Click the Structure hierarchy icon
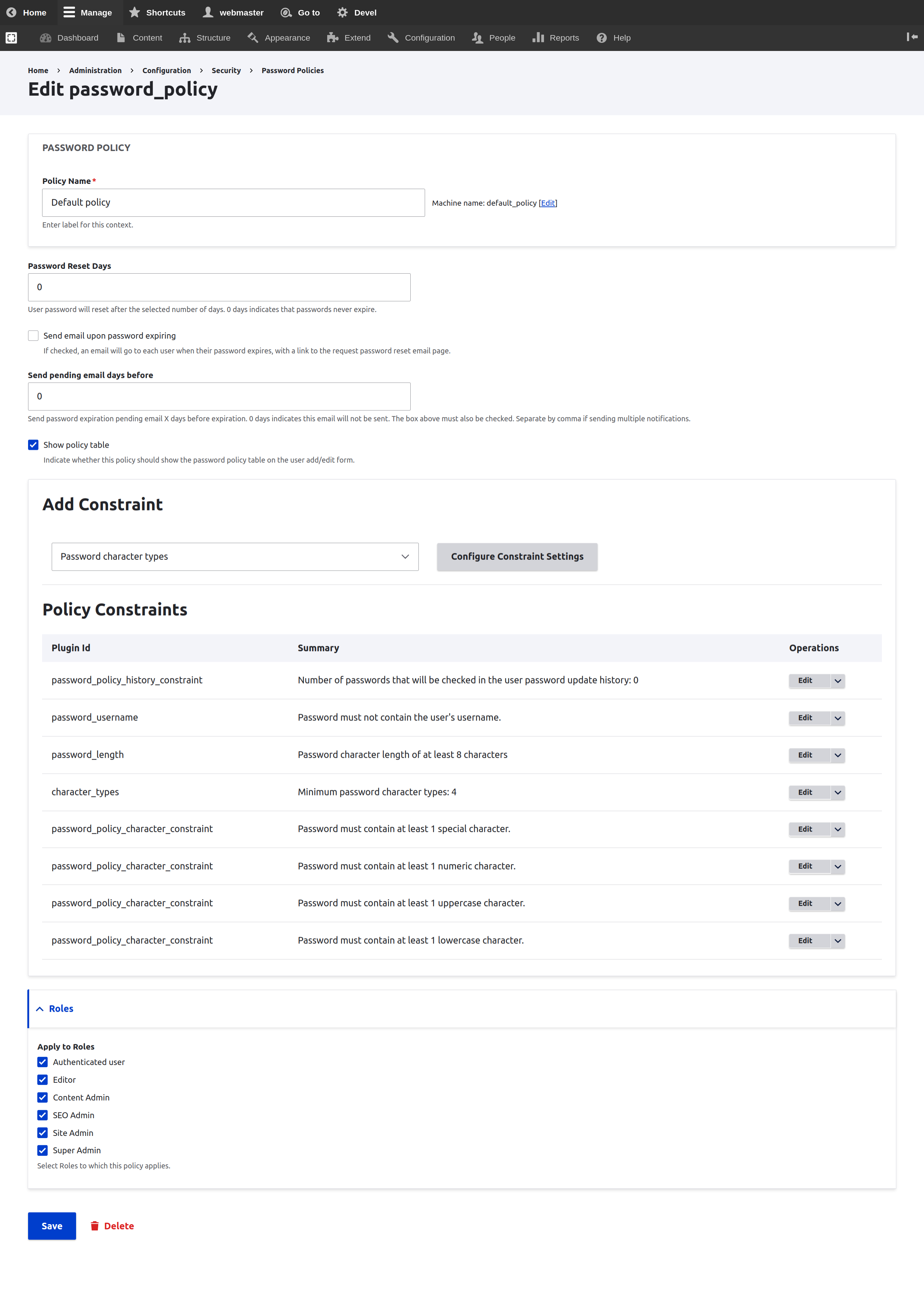The height and width of the screenshot is (1308, 924). (185, 38)
